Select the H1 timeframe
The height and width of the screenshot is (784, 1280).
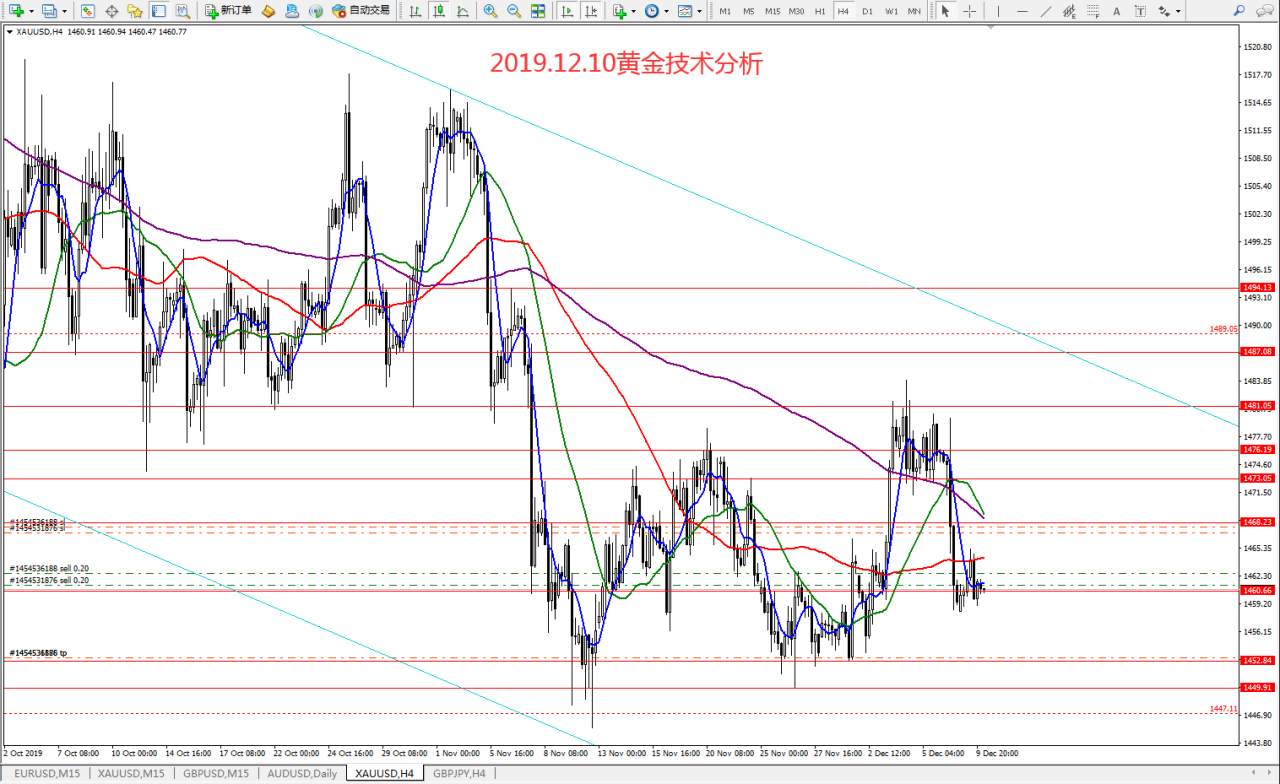tap(820, 10)
